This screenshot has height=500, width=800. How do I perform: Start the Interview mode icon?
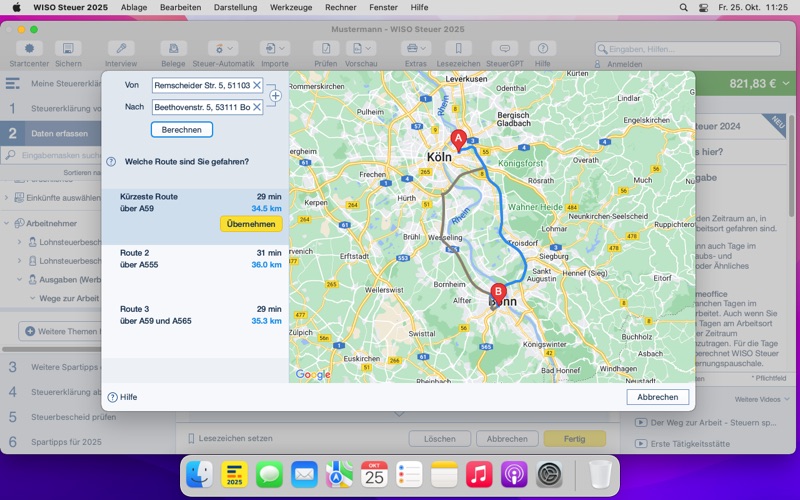(x=121, y=48)
